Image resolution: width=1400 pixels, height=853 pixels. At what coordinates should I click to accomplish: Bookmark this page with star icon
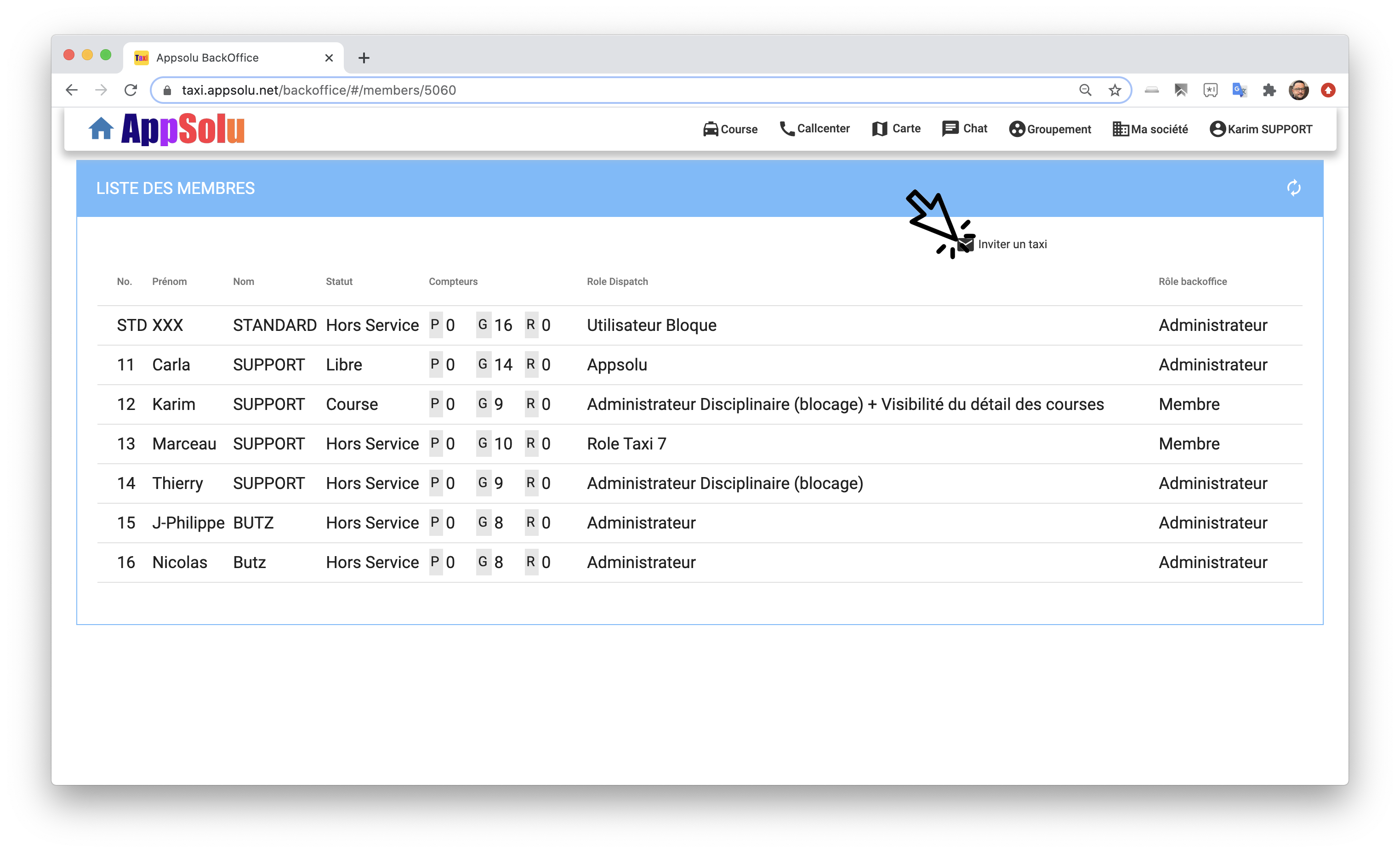click(1115, 91)
